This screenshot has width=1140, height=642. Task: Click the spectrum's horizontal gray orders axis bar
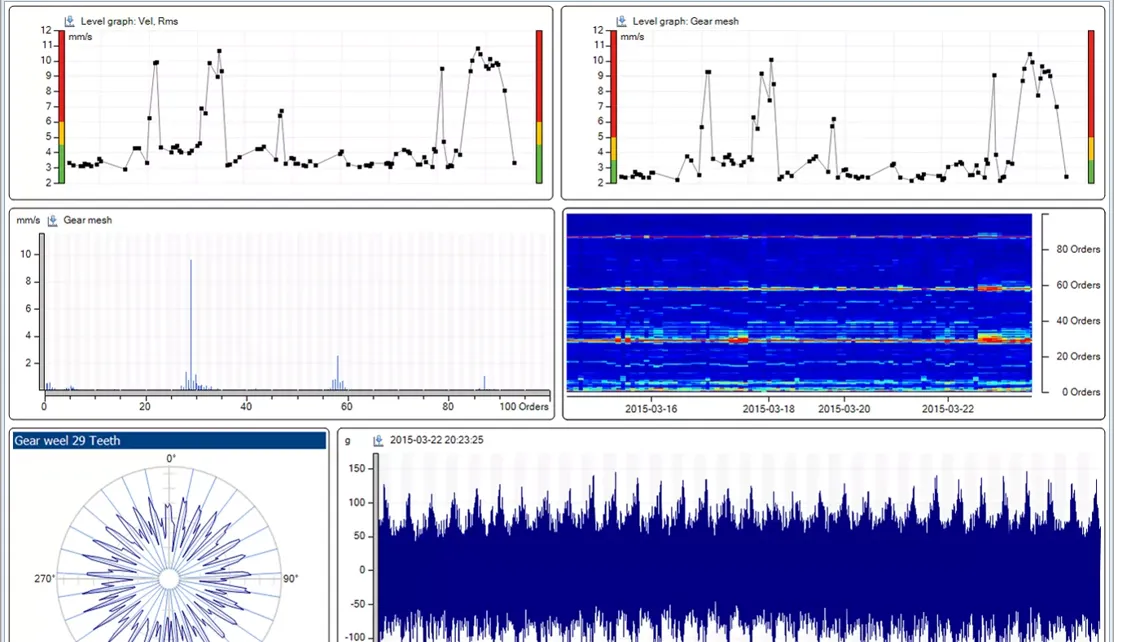coord(296,393)
